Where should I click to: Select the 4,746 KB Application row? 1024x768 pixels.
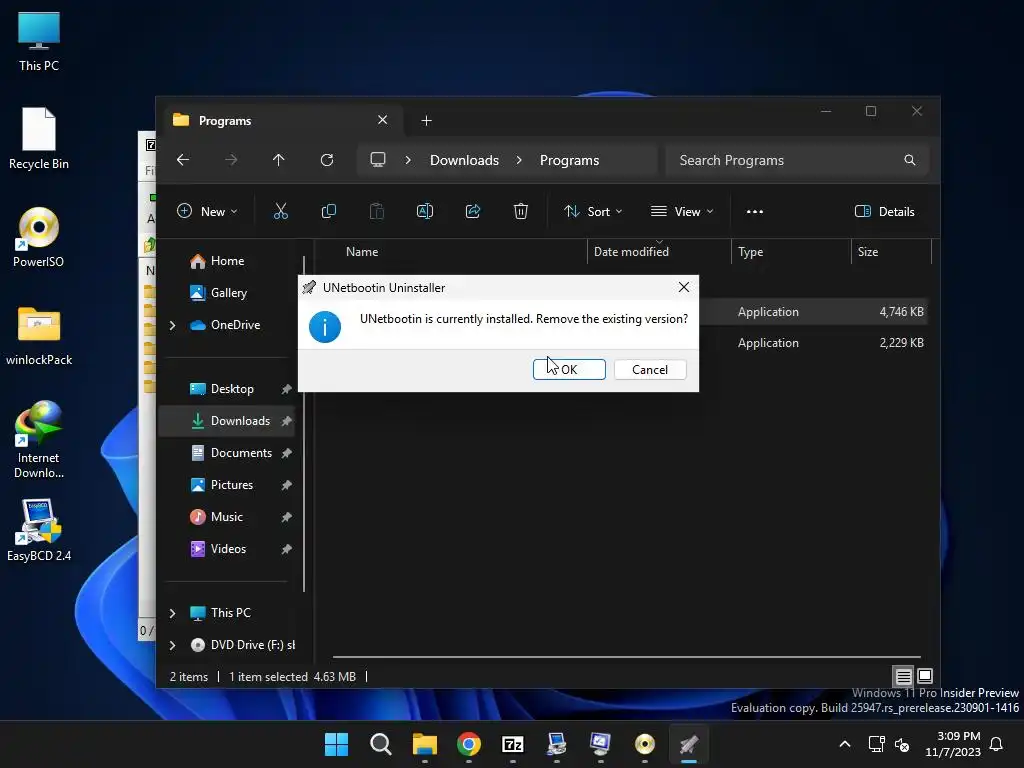pos(813,312)
